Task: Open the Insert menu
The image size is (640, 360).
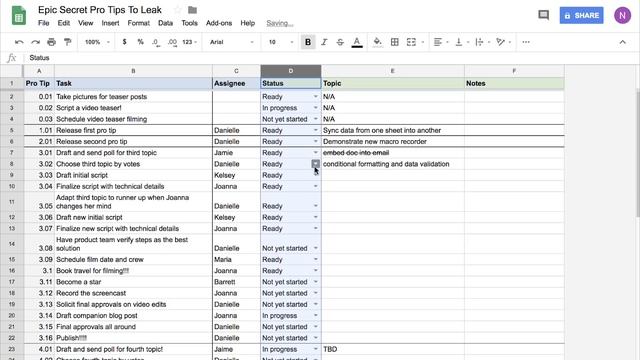Action: click(x=111, y=23)
